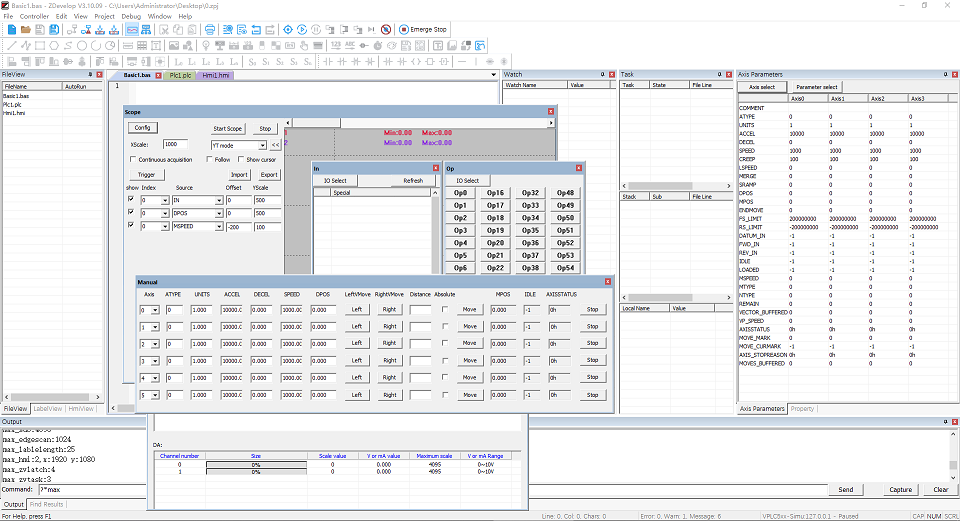Select the straight Line drawing tool
Screen dimensions: 960x521
[x=12, y=45]
